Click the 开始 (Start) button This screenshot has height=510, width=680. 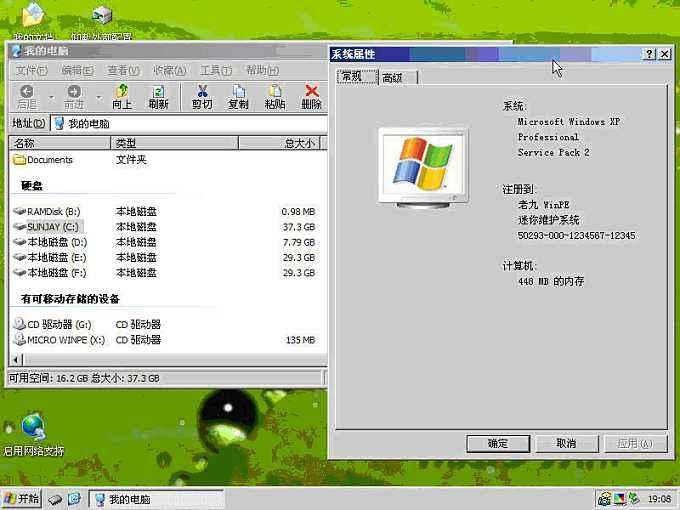tap(21, 498)
